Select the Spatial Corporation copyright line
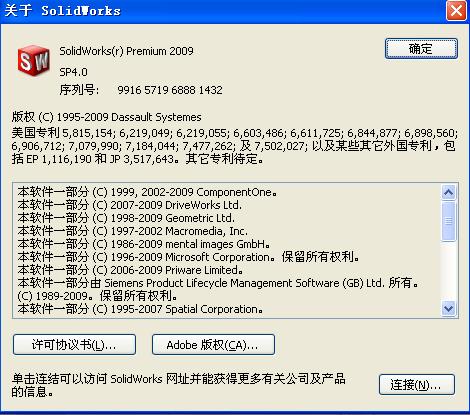The height and width of the screenshot is (415, 470). [x=140, y=309]
